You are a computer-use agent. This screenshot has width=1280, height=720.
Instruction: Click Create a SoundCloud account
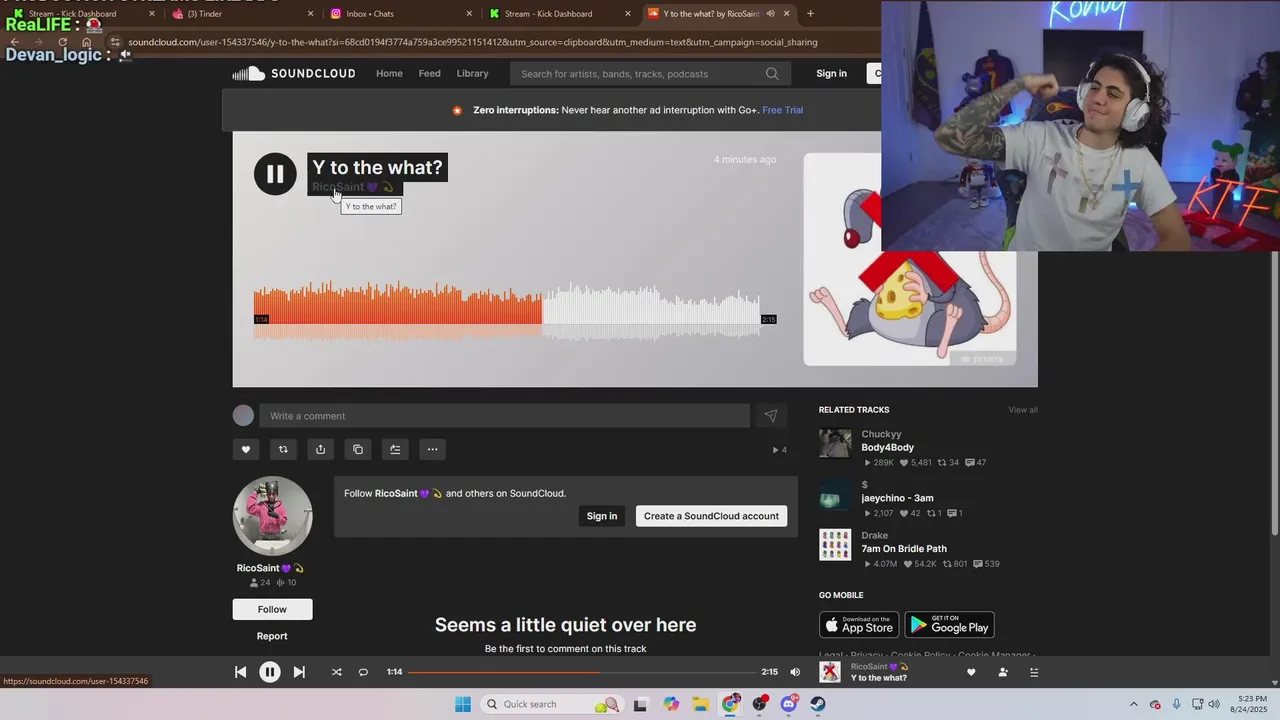tap(711, 516)
